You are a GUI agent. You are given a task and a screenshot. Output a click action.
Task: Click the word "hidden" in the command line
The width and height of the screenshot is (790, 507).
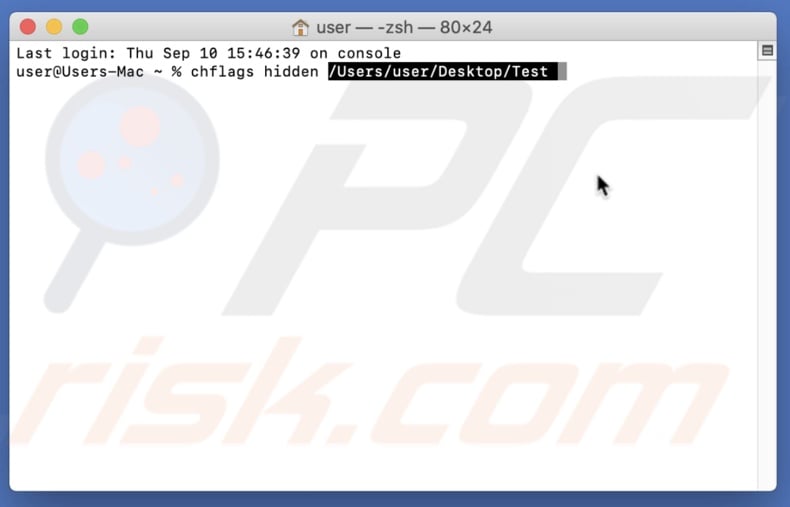pos(291,72)
